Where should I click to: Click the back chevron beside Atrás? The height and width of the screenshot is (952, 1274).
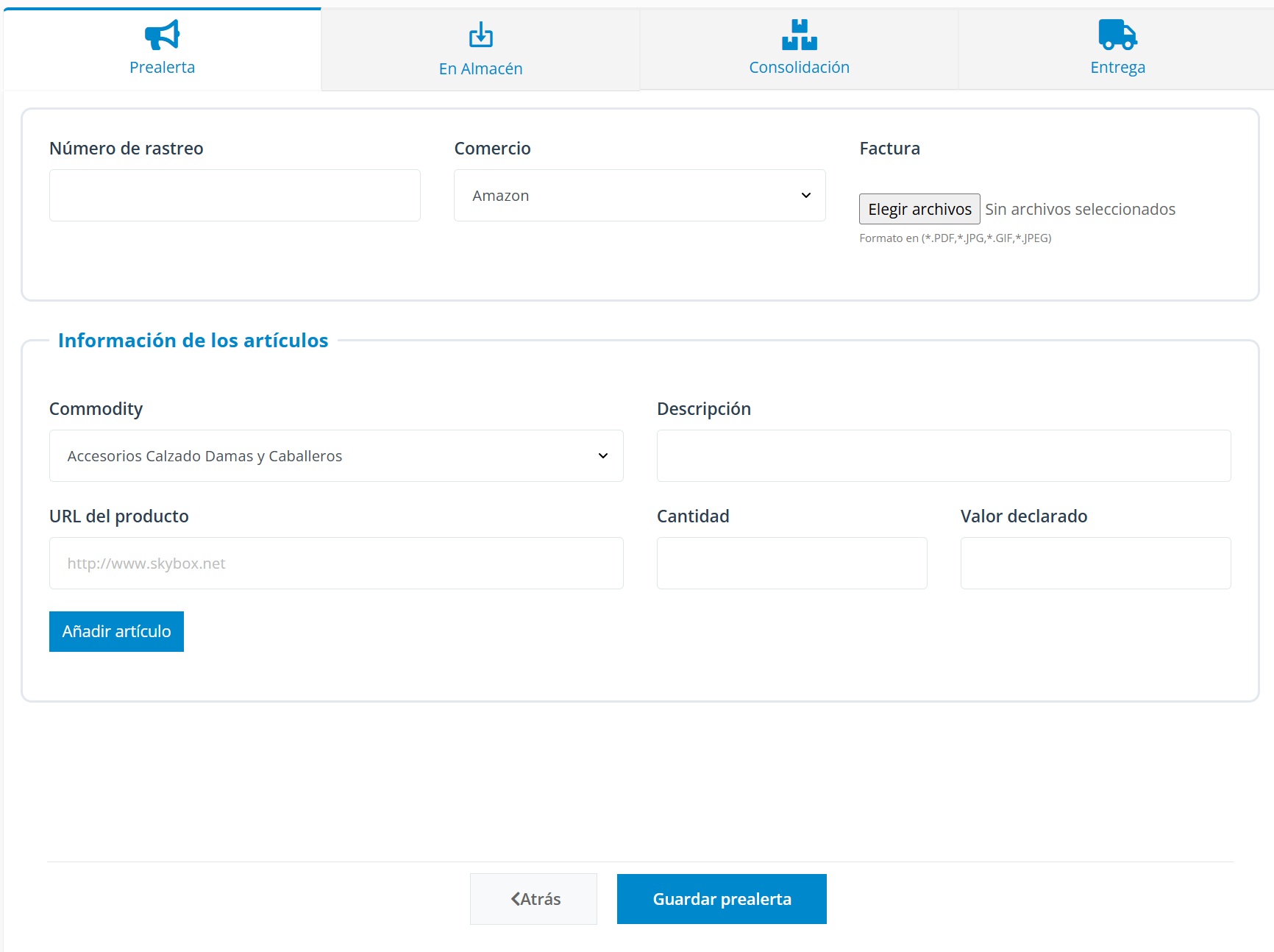click(x=516, y=899)
